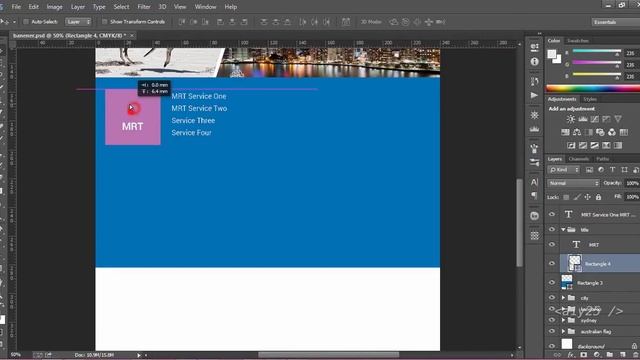
Task: Open the Image menu
Action: [54, 7]
